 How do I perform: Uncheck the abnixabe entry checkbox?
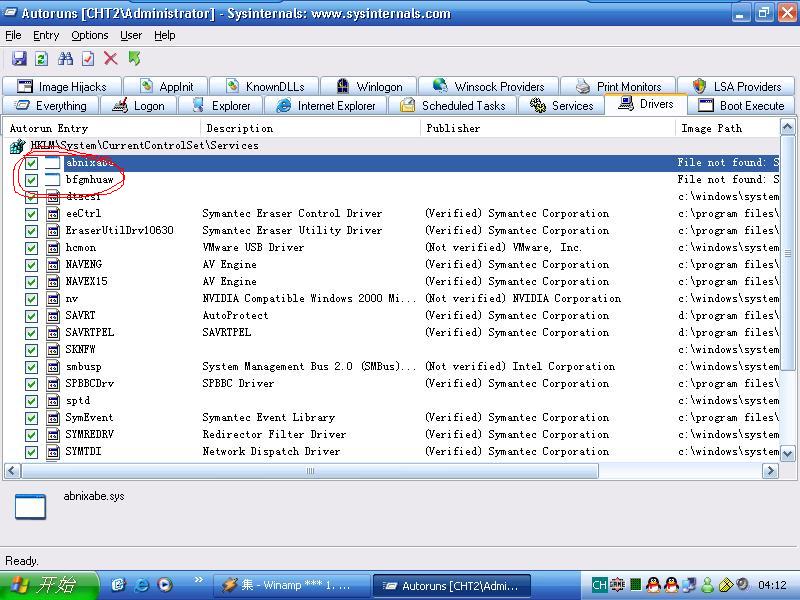tap(31, 163)
